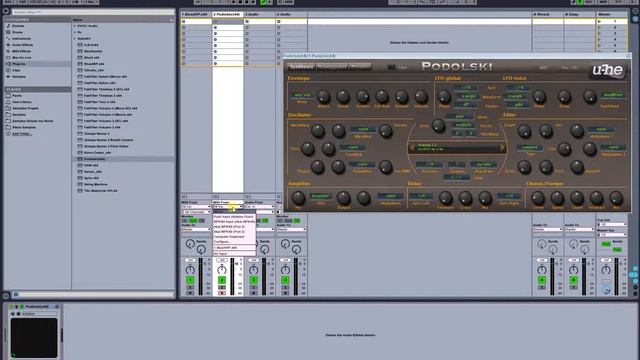Viewport: 640px width, 360px height.
Task: Collapse the System plug-in folder
Action: (75, 38)
